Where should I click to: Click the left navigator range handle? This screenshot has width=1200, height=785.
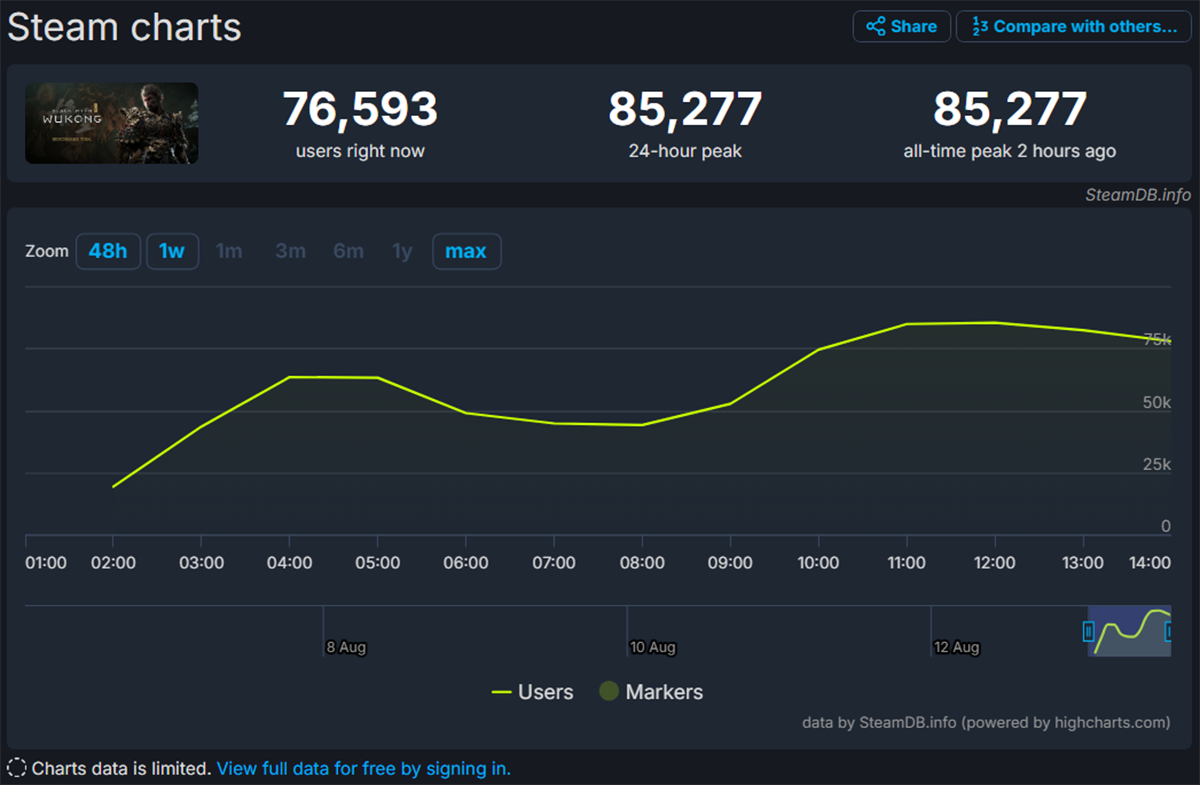[x=1089, y=631]
